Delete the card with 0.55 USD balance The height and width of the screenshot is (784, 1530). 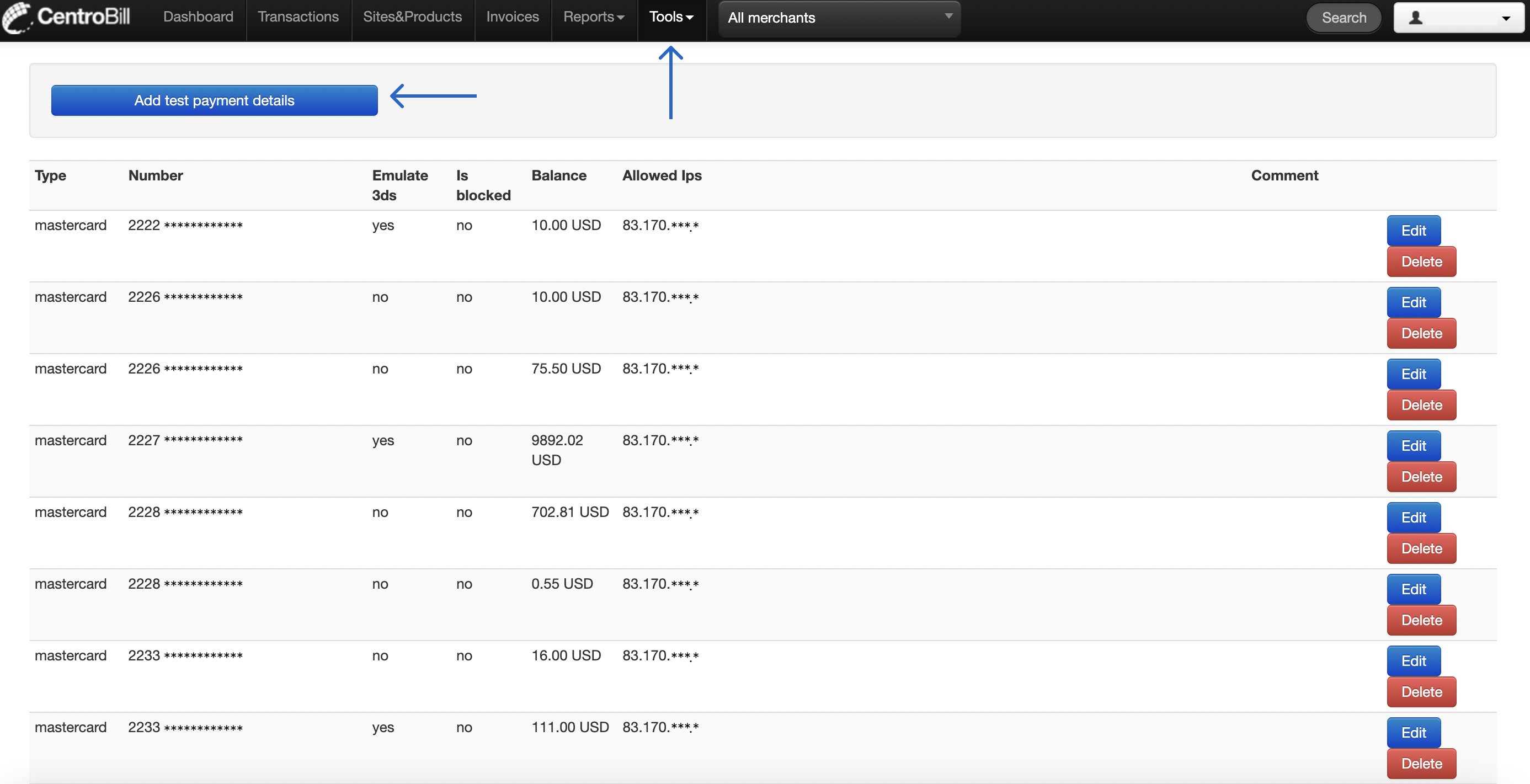pos(1421,620)
